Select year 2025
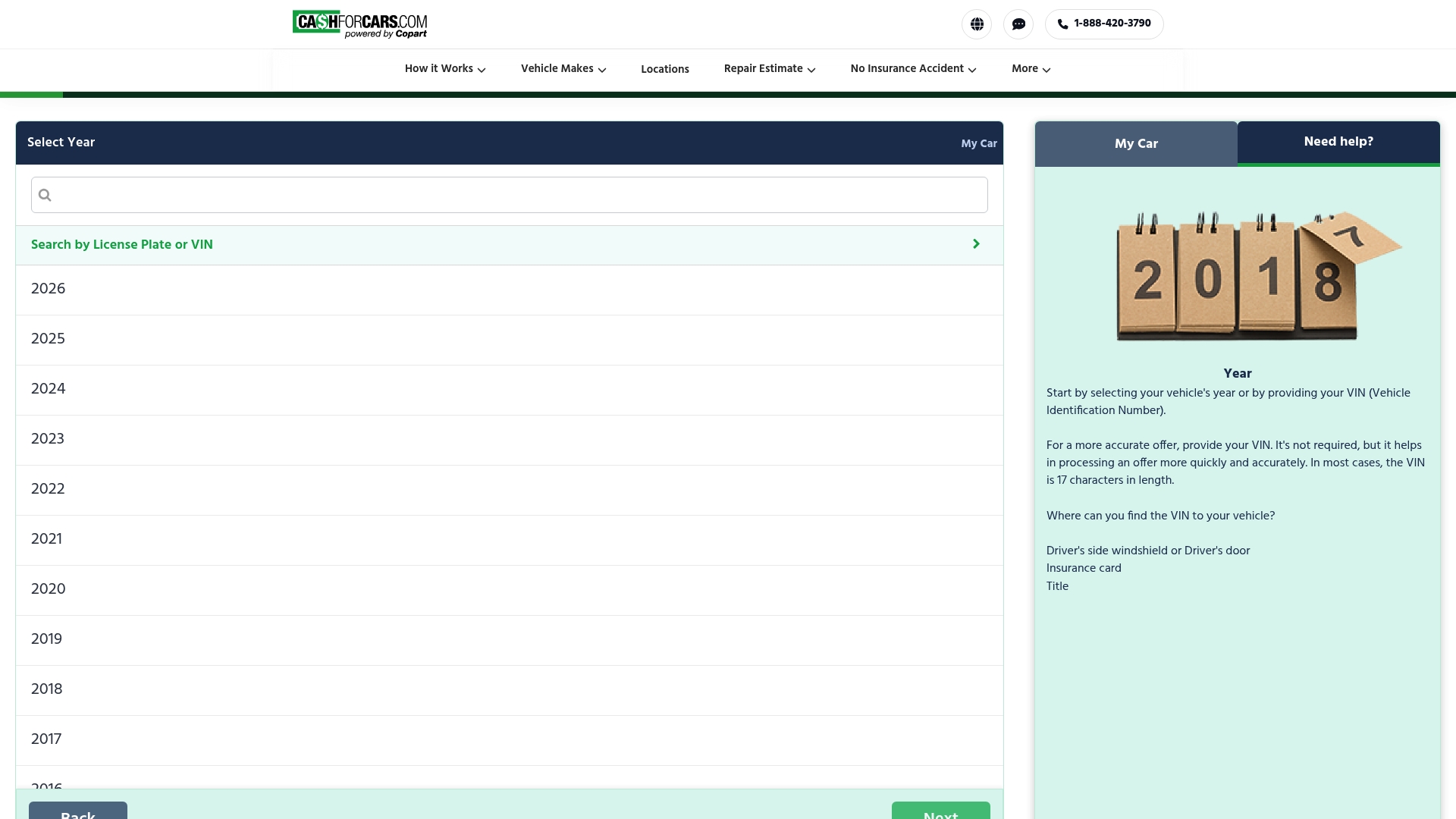1456x819 pixels. pyautogui.click(x=510, y=339)
